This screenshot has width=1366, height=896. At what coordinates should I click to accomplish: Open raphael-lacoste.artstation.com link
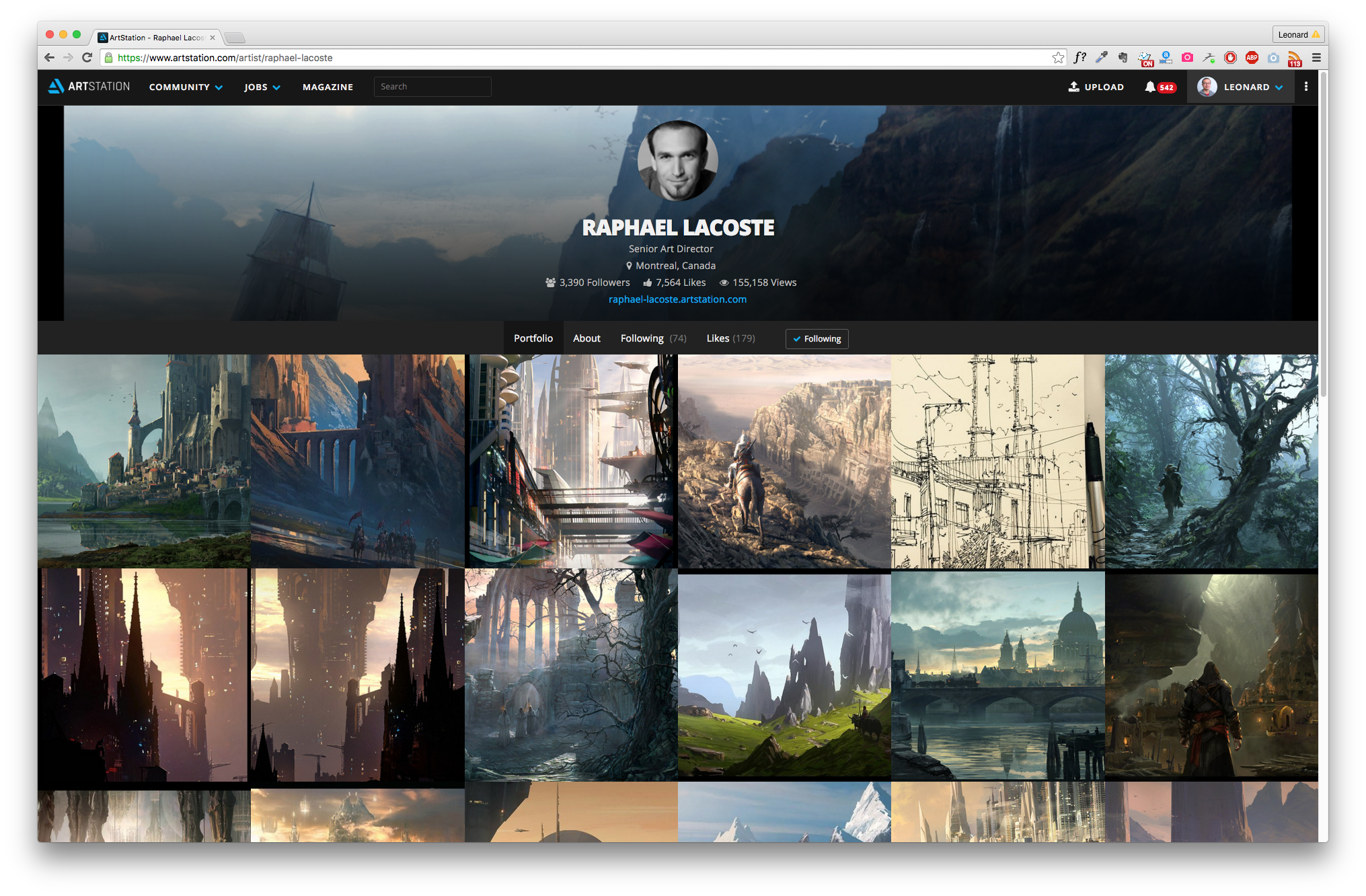coord(677,299)
